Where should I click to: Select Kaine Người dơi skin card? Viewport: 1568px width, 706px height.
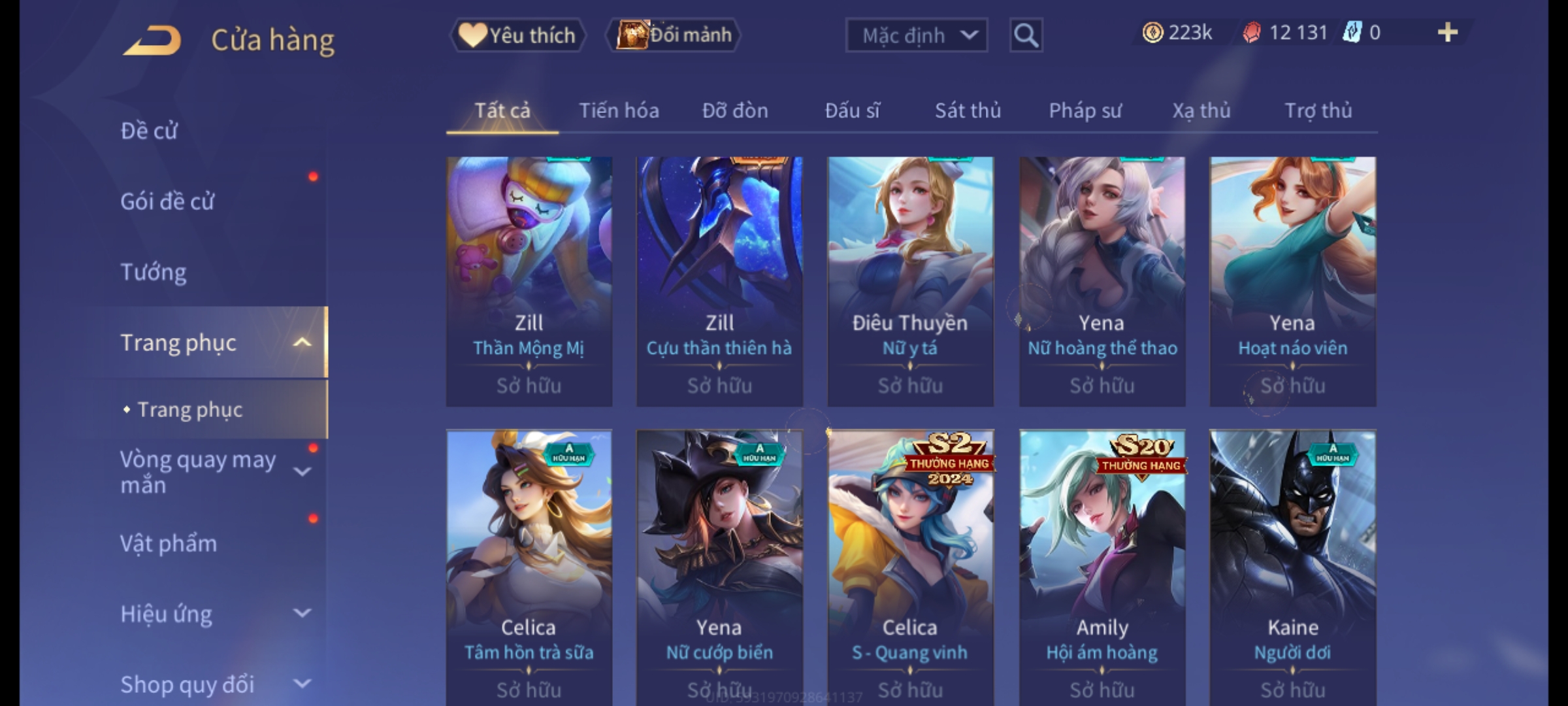1292,567
